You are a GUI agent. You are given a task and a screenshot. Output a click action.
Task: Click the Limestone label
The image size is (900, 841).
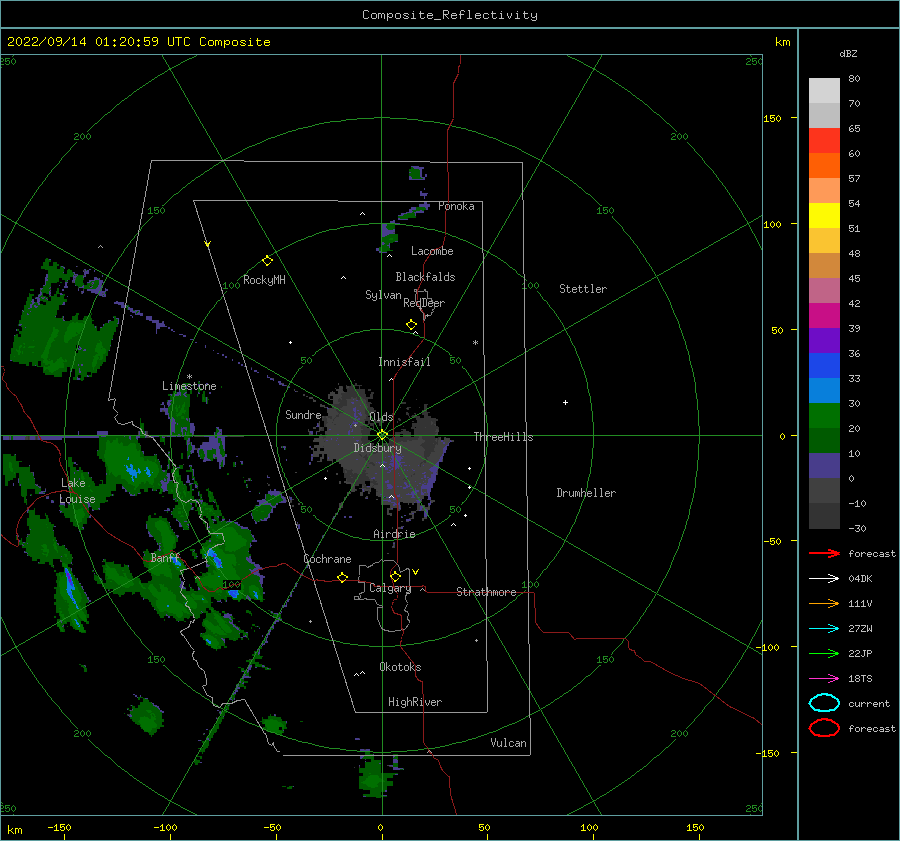point(189,386)
